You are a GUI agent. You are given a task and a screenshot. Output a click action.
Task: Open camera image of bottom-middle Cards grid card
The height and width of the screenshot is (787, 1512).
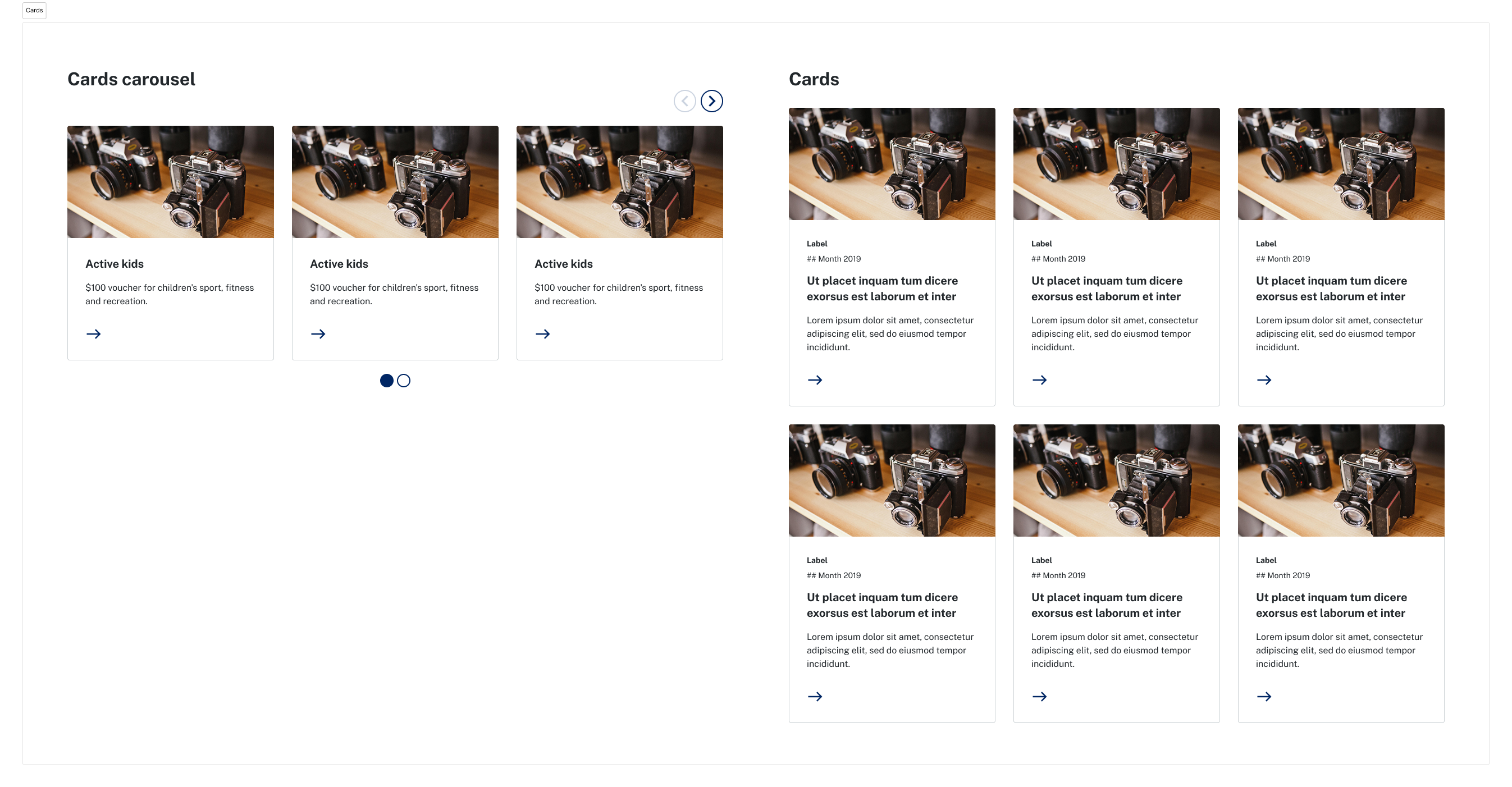tap(1116, 481)
